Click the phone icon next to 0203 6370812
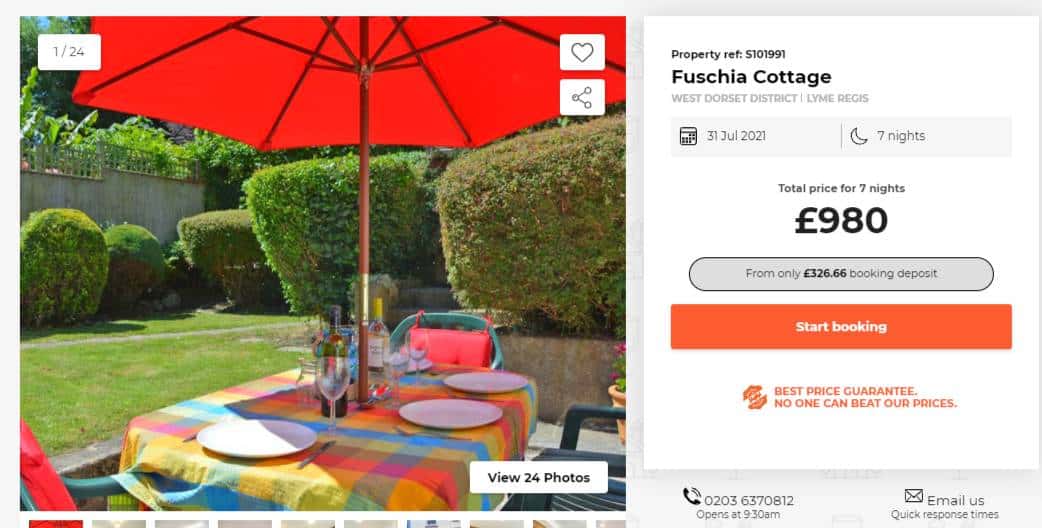 [x=692, y=496]
